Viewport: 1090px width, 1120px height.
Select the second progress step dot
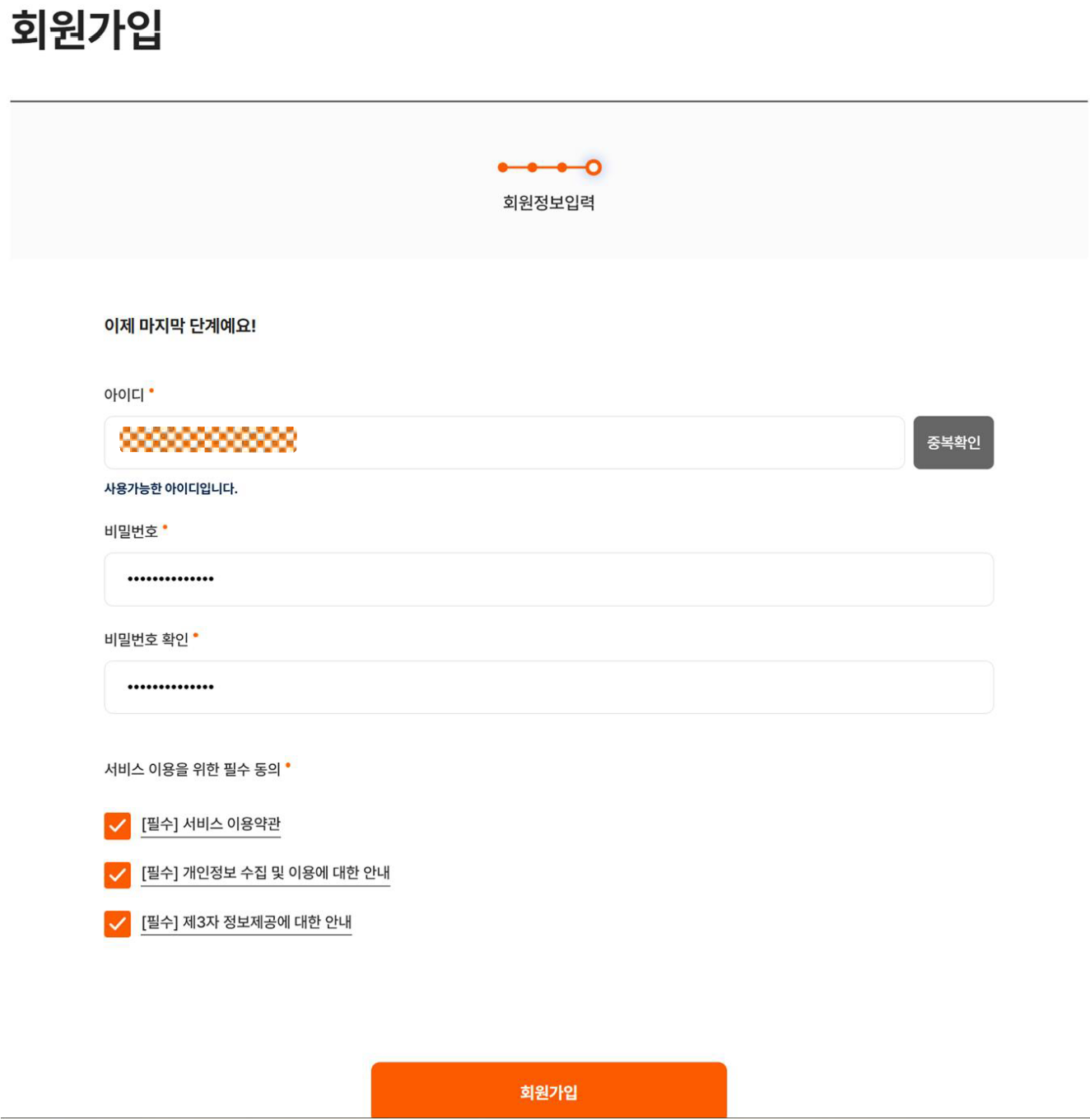tap(533, 167)
